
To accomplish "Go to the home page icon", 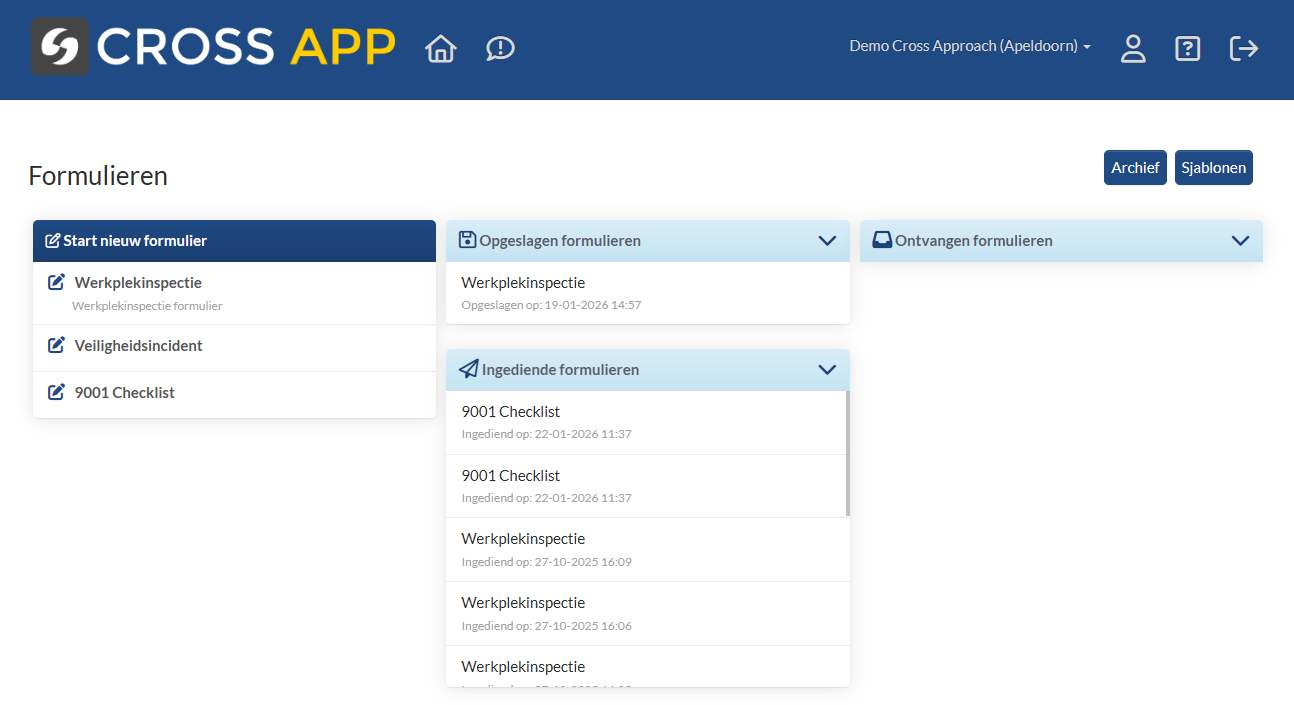I will tap(440, 48).
